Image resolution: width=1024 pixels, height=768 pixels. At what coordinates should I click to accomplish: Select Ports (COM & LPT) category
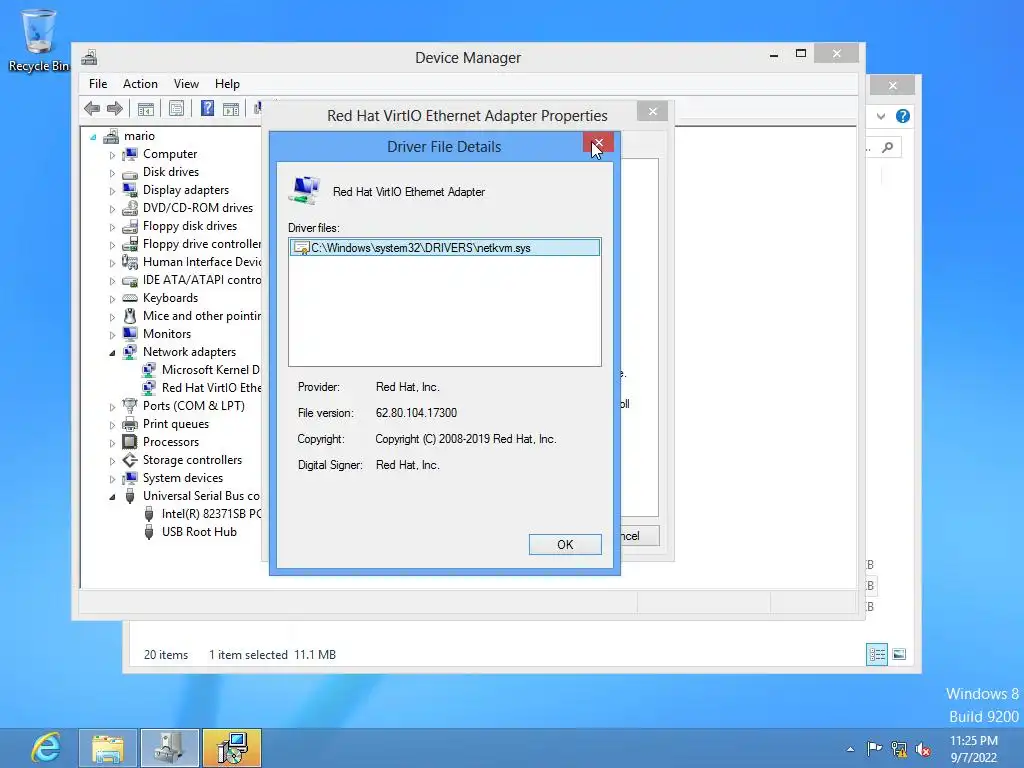[194, 406]
